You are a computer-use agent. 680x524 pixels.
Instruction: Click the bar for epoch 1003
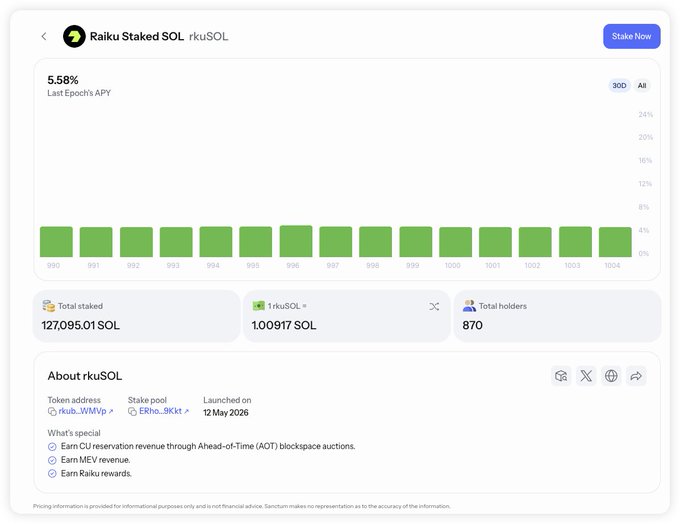click(x=575, y=242)
